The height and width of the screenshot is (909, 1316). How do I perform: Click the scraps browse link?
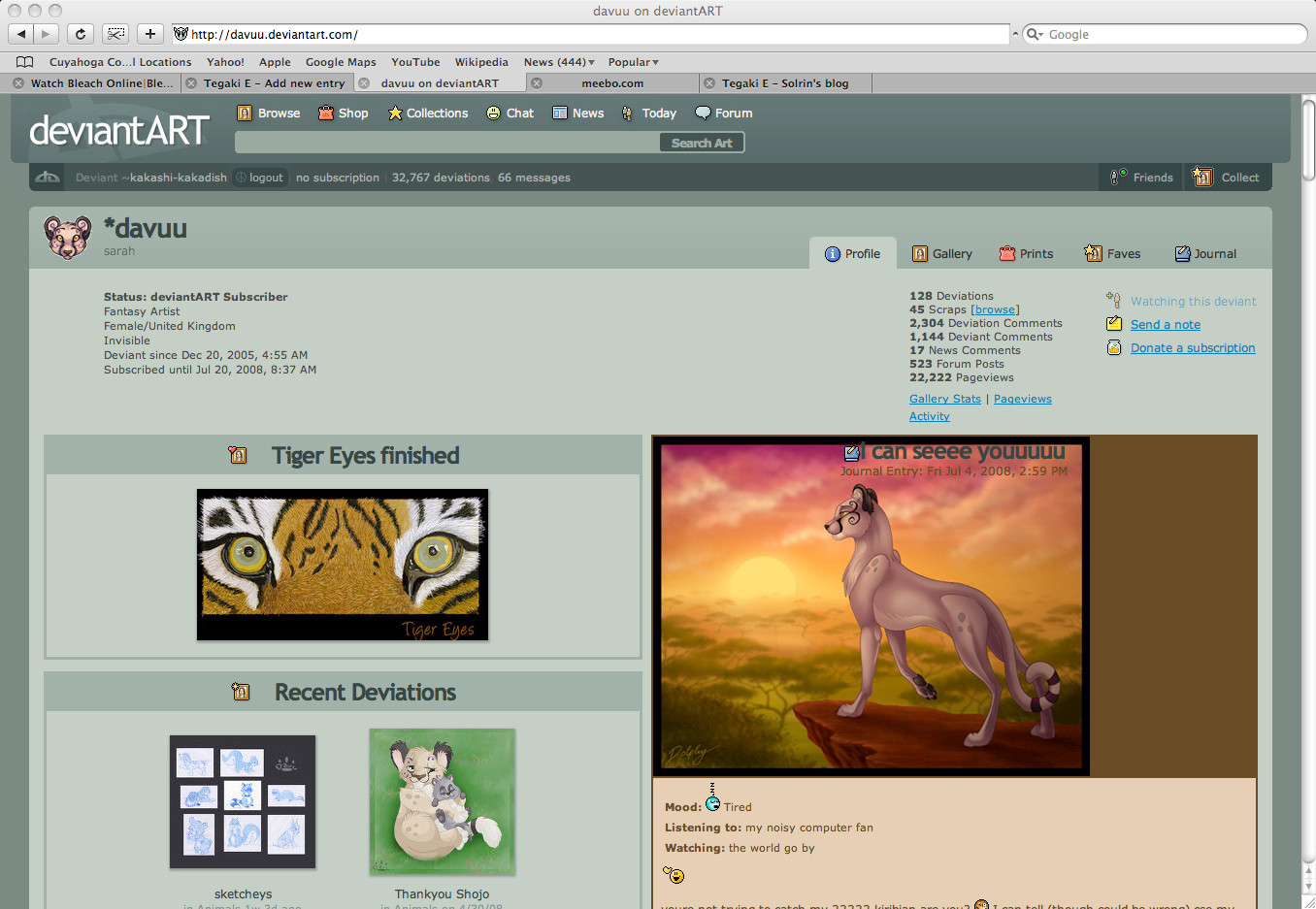click(995, 309)
